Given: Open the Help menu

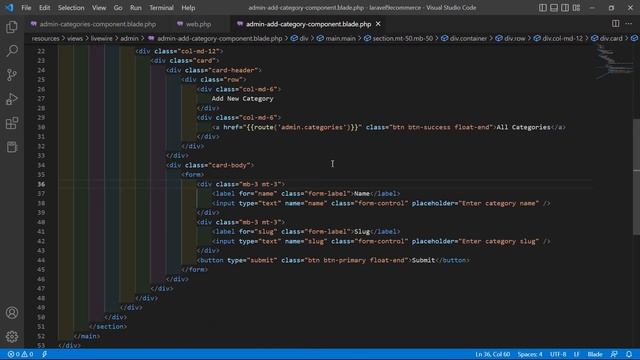Looking at the screenshot, I should (x=188, y=8).
